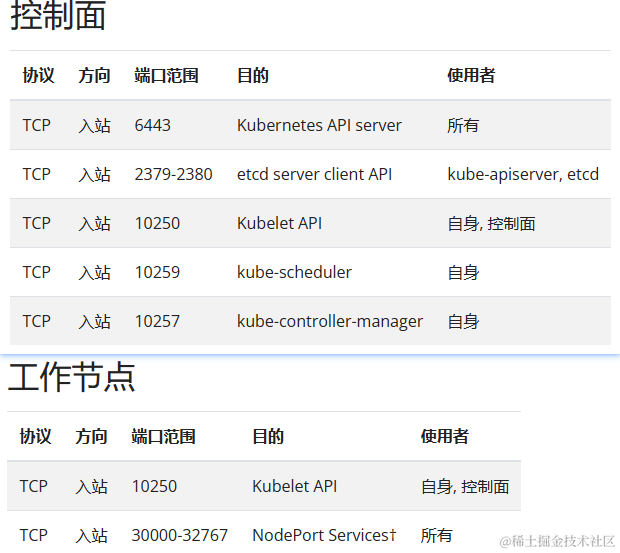Click the 端口范围 header in 工作节点 table
This screenshot has width=620, height=553.
[163, 436]
